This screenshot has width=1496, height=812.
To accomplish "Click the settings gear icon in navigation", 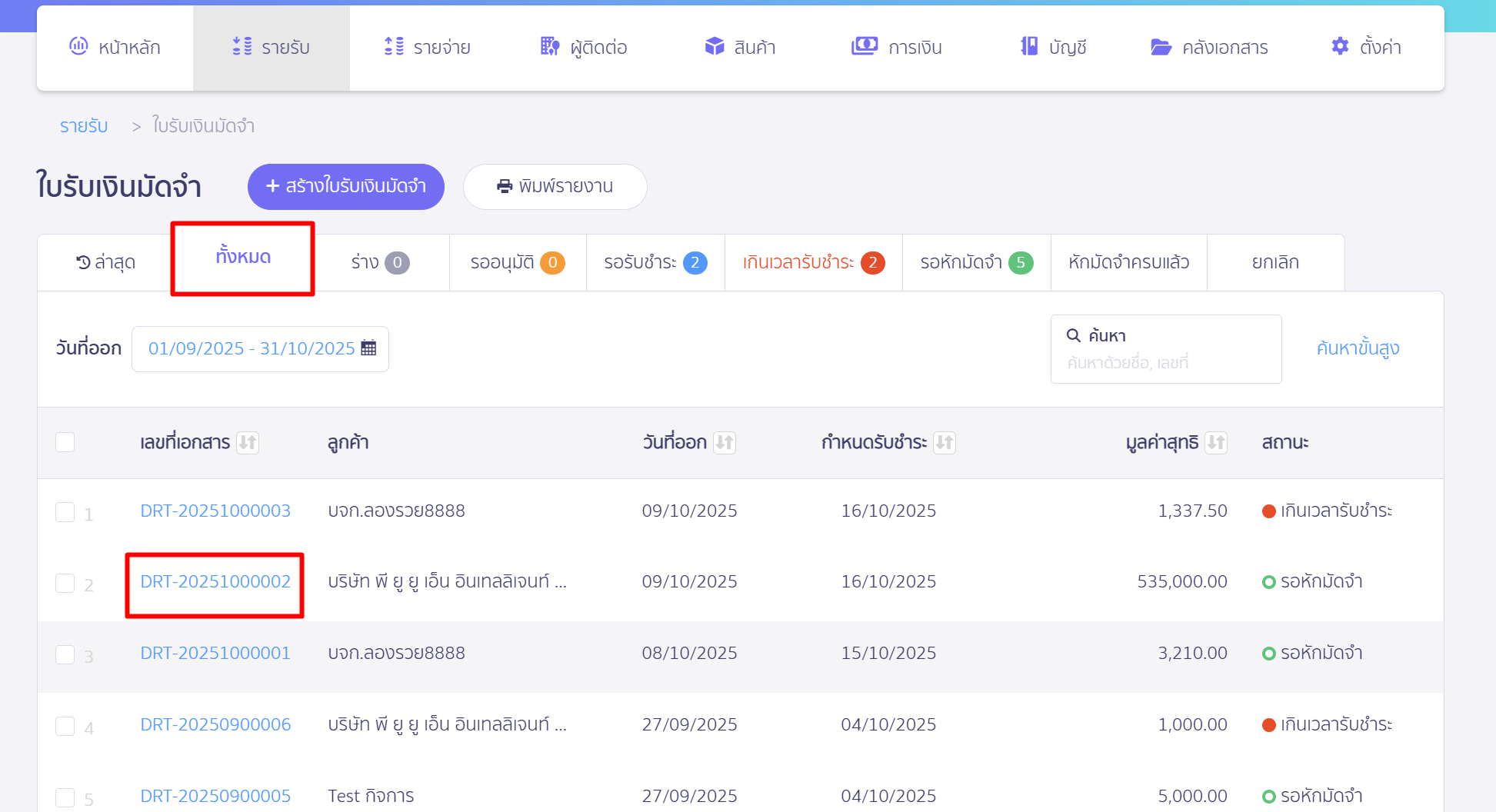I will [x=1340, y=47].
